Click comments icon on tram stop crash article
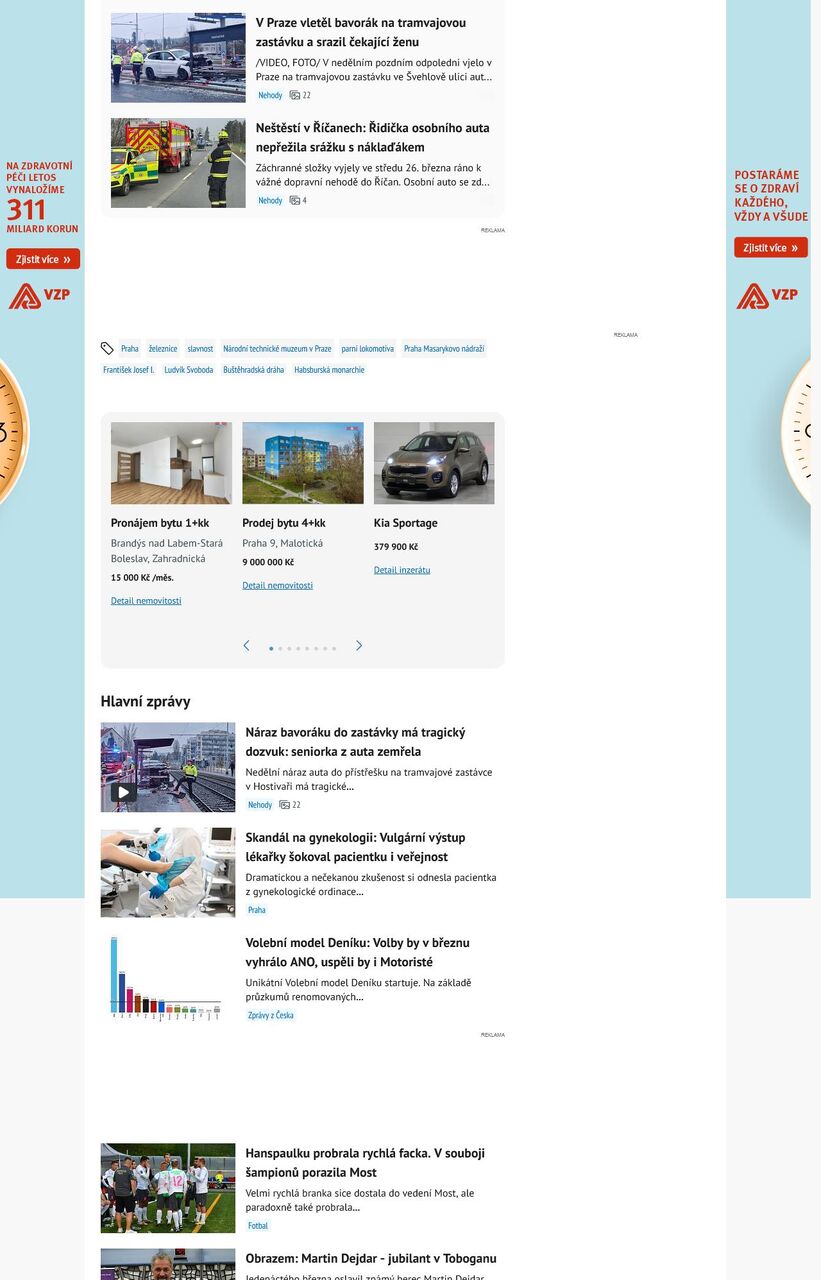This screenshot has width=821, height=1280. click(295, 96)
